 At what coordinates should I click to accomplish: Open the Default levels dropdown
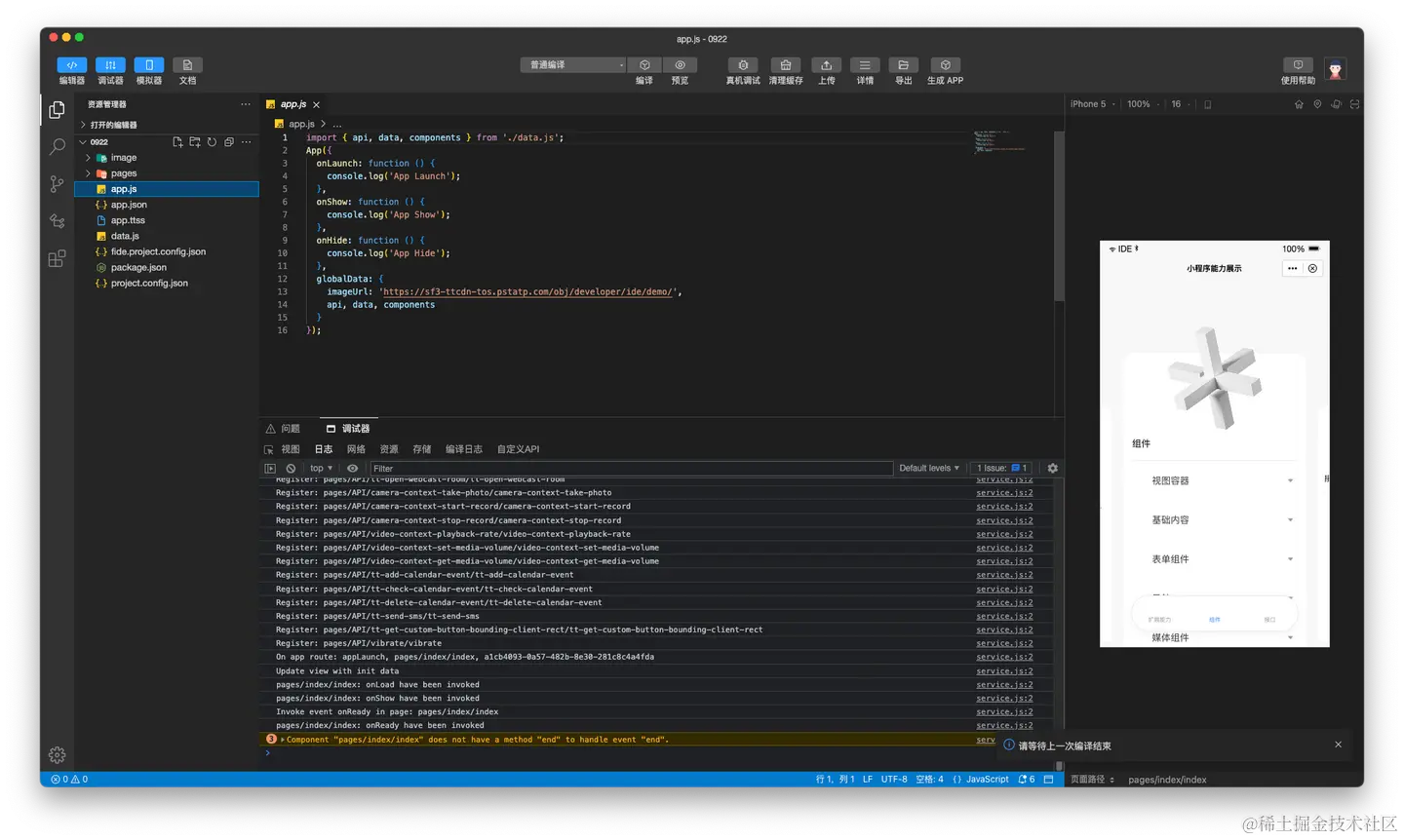[928, 469]
